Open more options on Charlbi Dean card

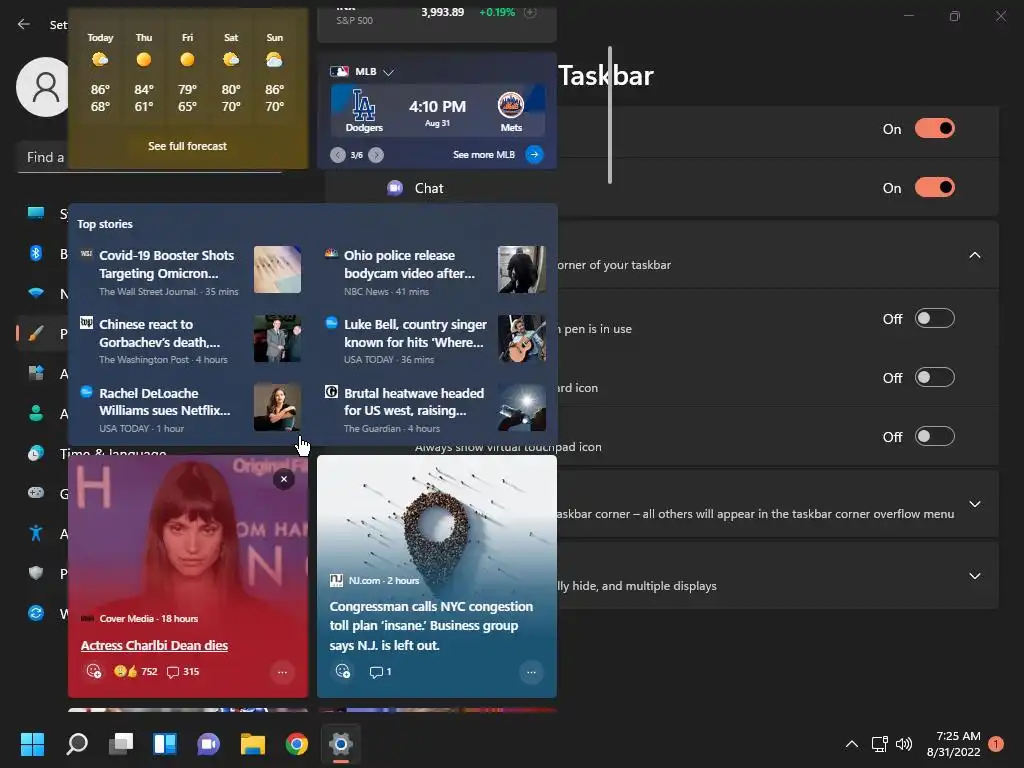pos(282,672)
